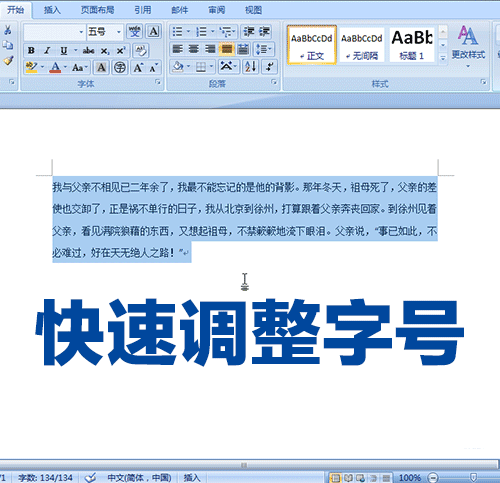This screenshot has height=483, width=500.
Task: Apply the 标题 1 style
Action: tap(412, 44)
